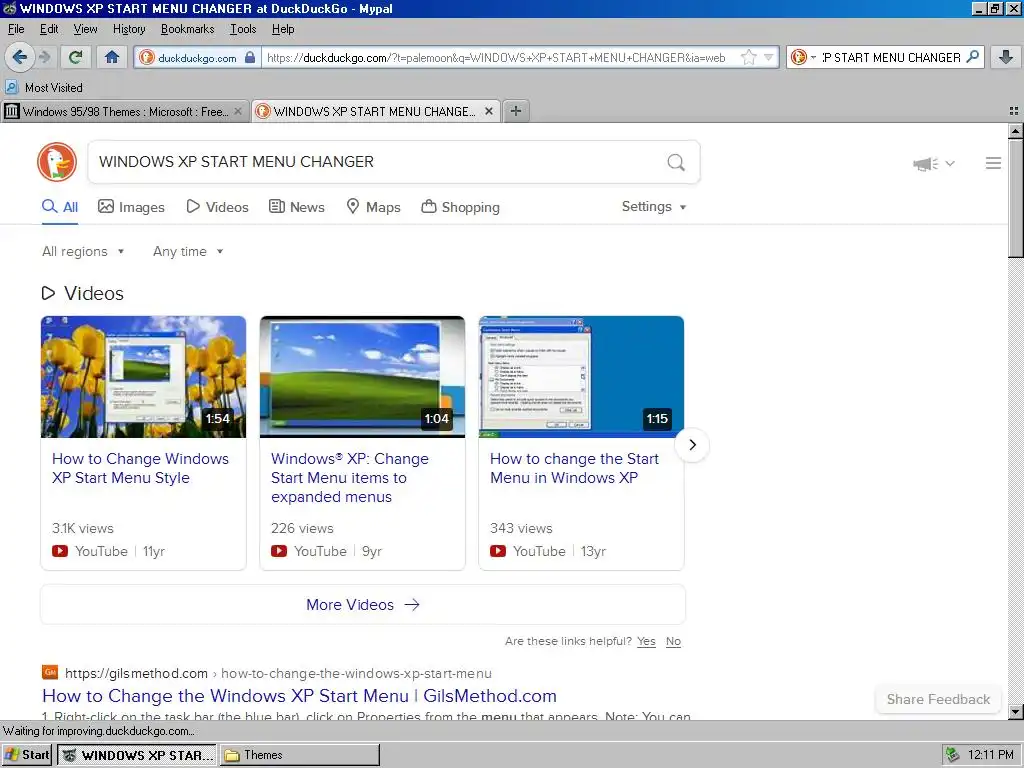Screen dimensions: 1024x768
Task: Switch to Maps results
Action: click(373, 207)
